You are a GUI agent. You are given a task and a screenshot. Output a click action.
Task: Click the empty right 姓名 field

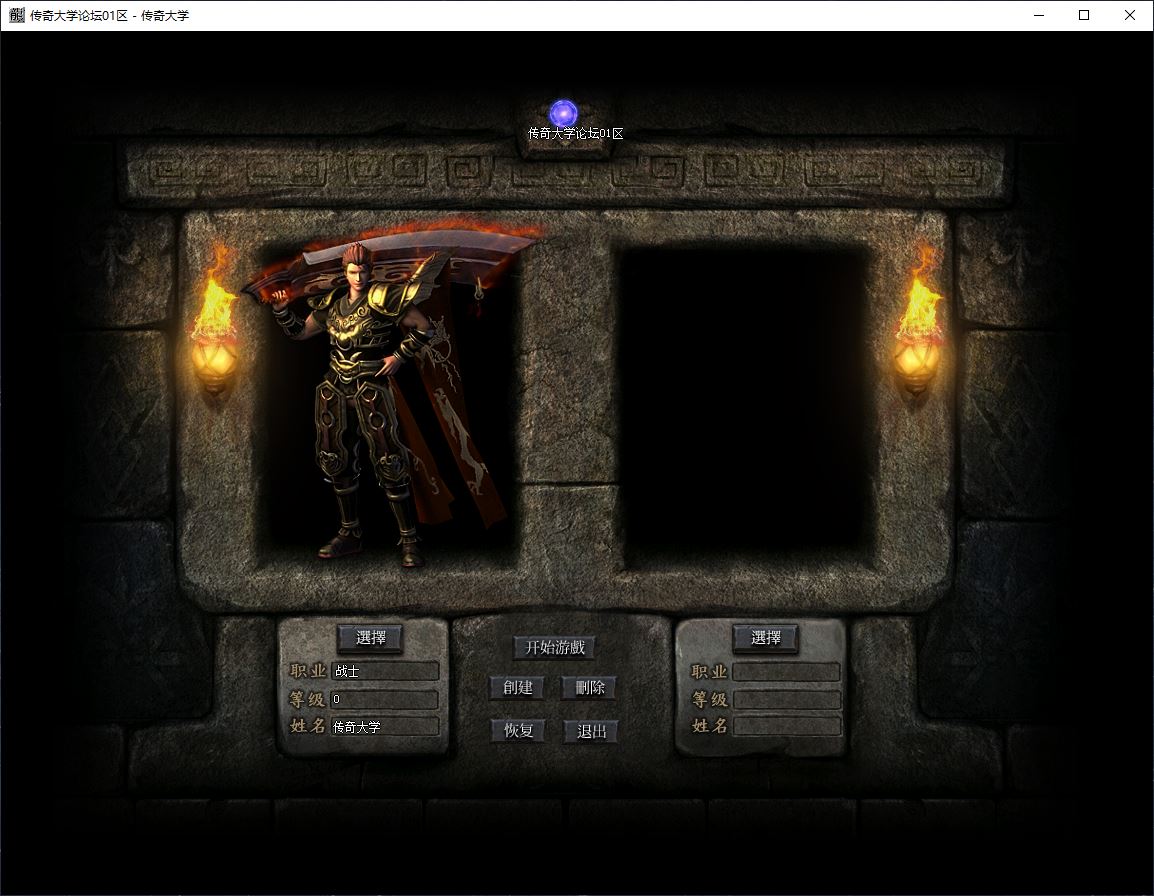click(x=786, y=727)
